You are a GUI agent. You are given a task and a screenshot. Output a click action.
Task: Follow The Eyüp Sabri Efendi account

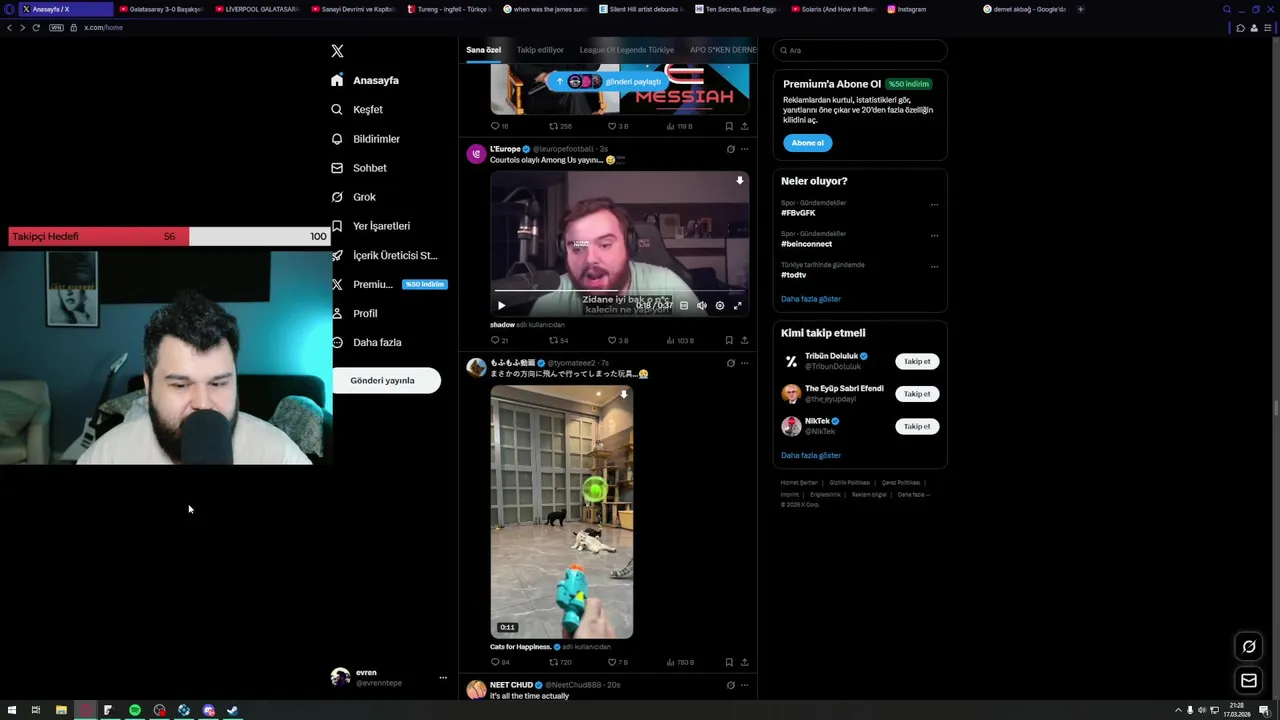click(x=917, y=394)
